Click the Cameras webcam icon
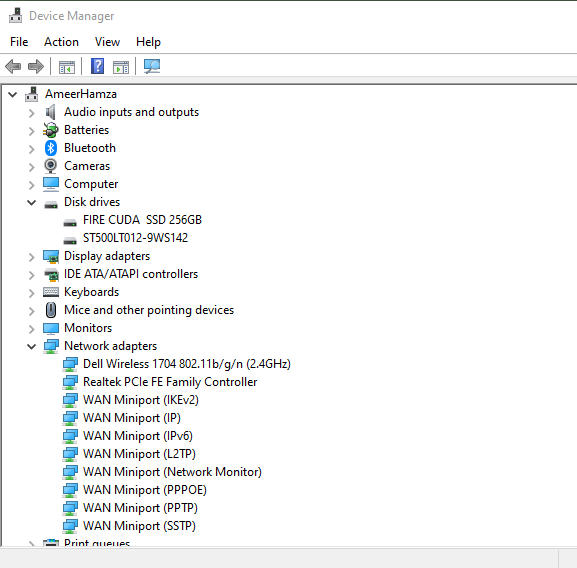Viewport: 577px width, 568px height. [51, 166]
